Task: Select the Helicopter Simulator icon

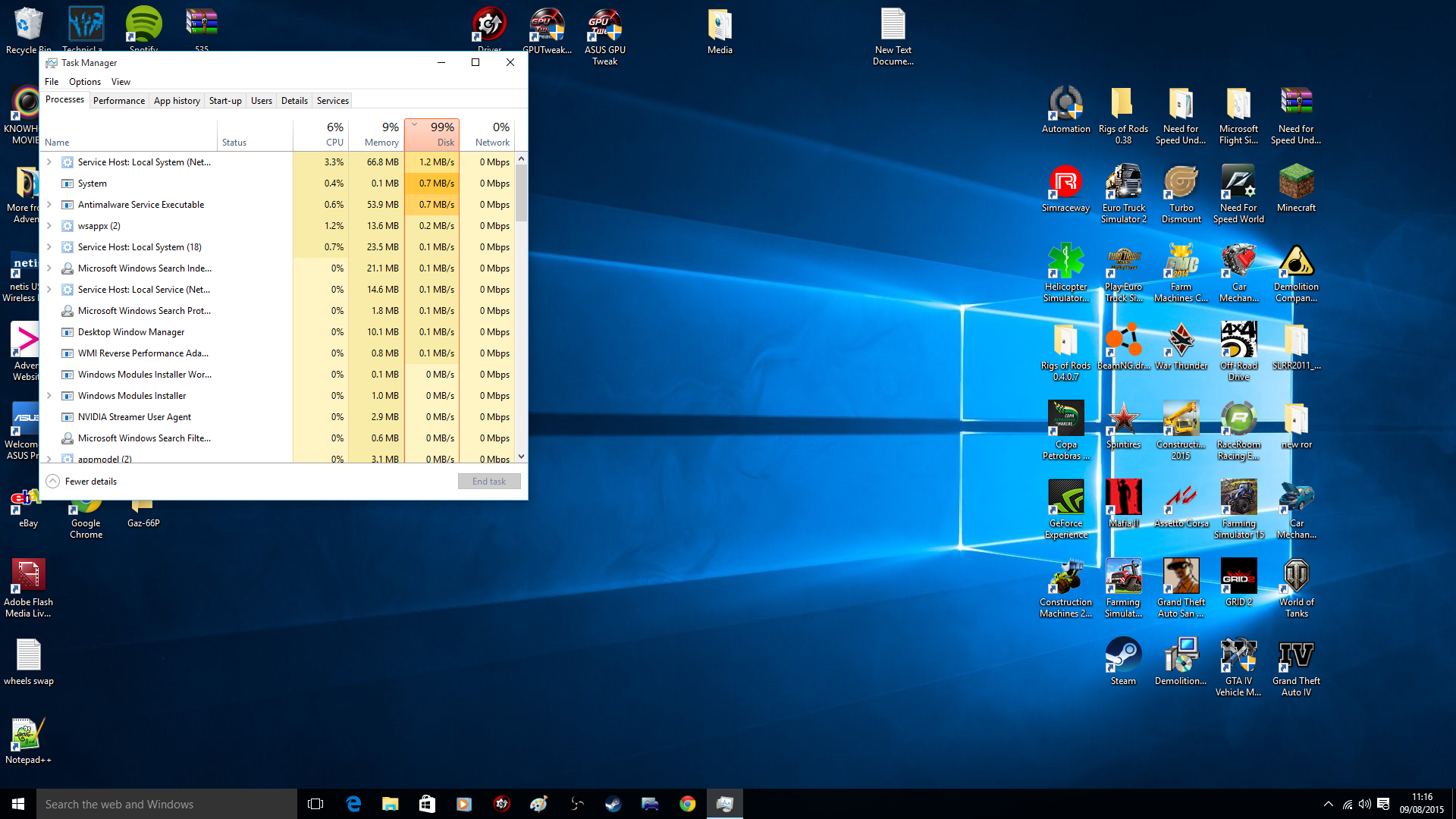Action: pyautogui.click(x=1065, y=273)
